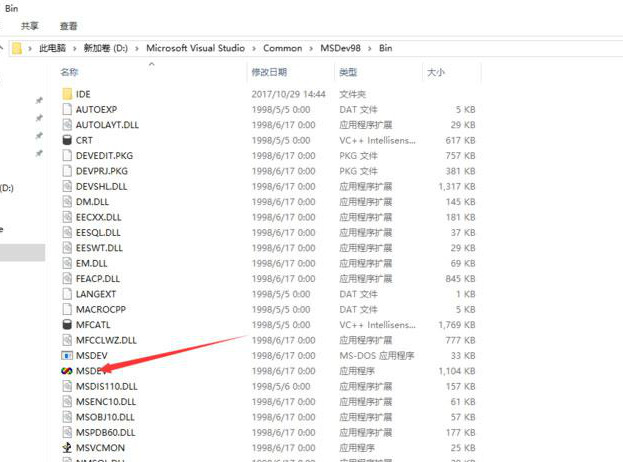623x462 pixels.
Task: Click the AUTOLAYT.DLL file icon
Action: tap(67, 125)
